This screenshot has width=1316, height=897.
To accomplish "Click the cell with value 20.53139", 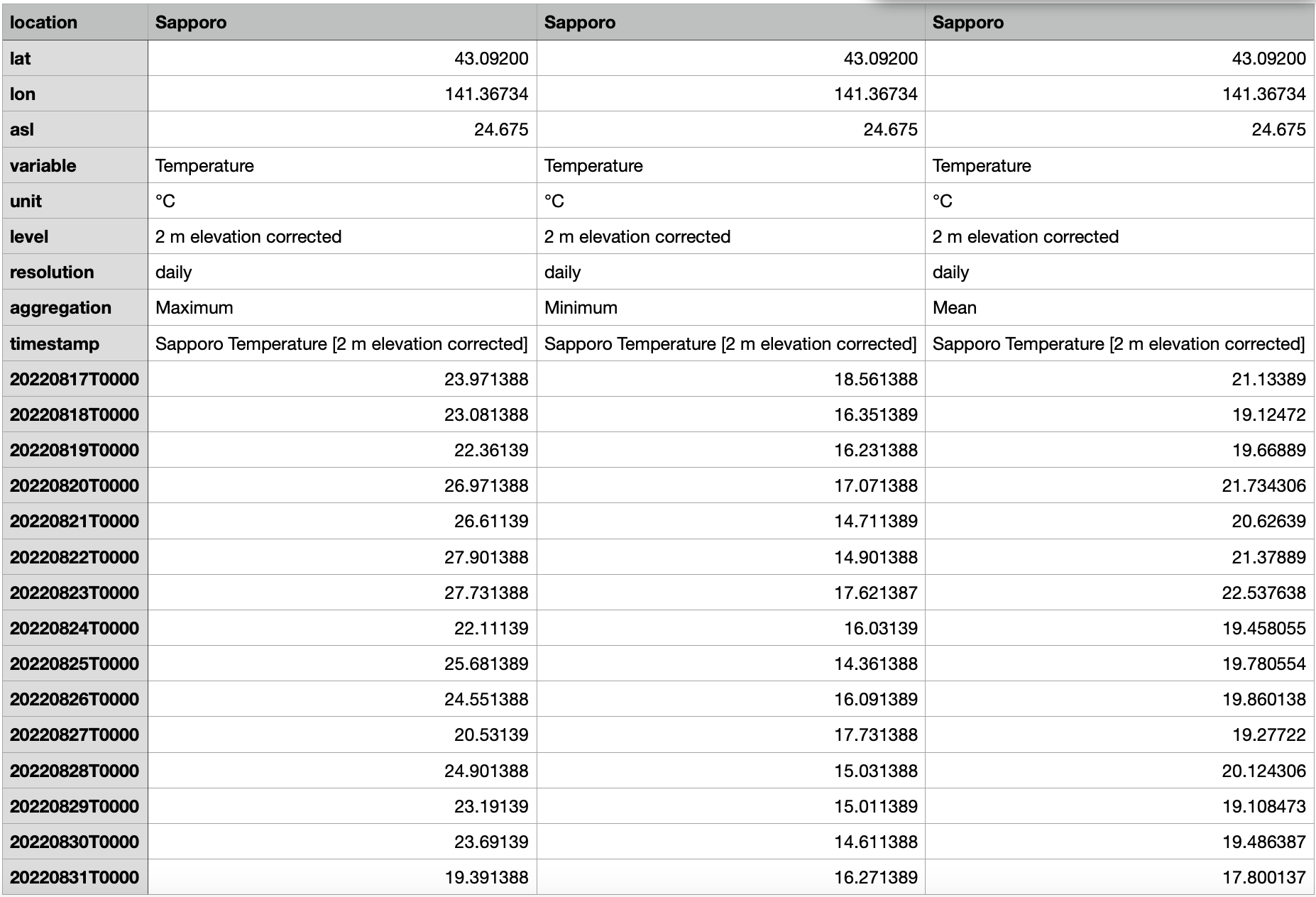I will (342, 734).
